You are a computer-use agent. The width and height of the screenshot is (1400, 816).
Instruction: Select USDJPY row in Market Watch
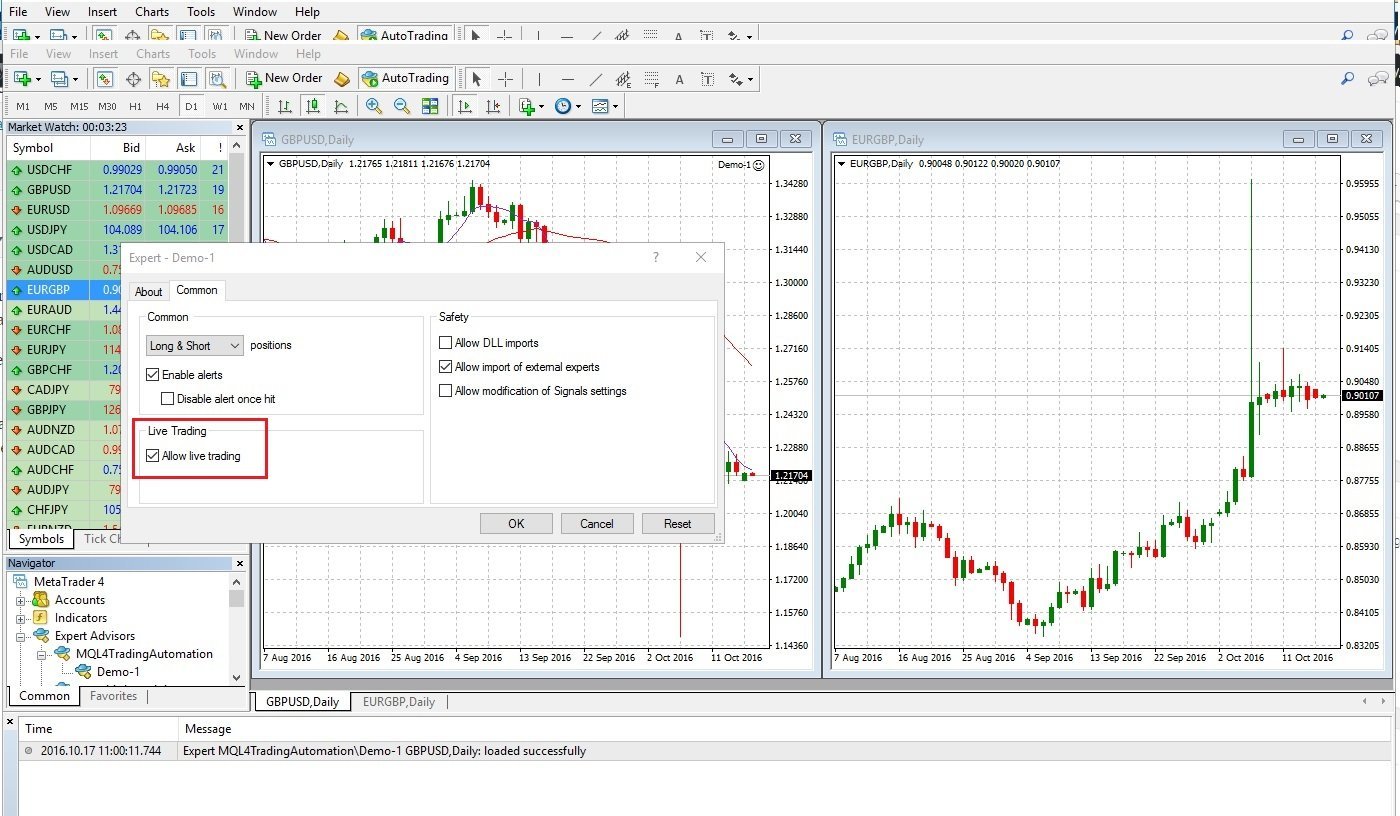[x=117, y=229]
